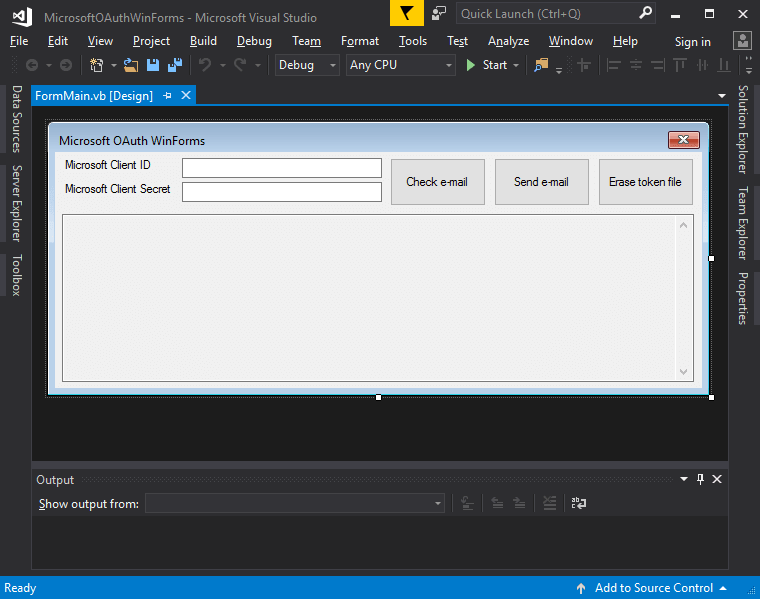Open the Project menu
760x599 pixels.
(151, 41)
